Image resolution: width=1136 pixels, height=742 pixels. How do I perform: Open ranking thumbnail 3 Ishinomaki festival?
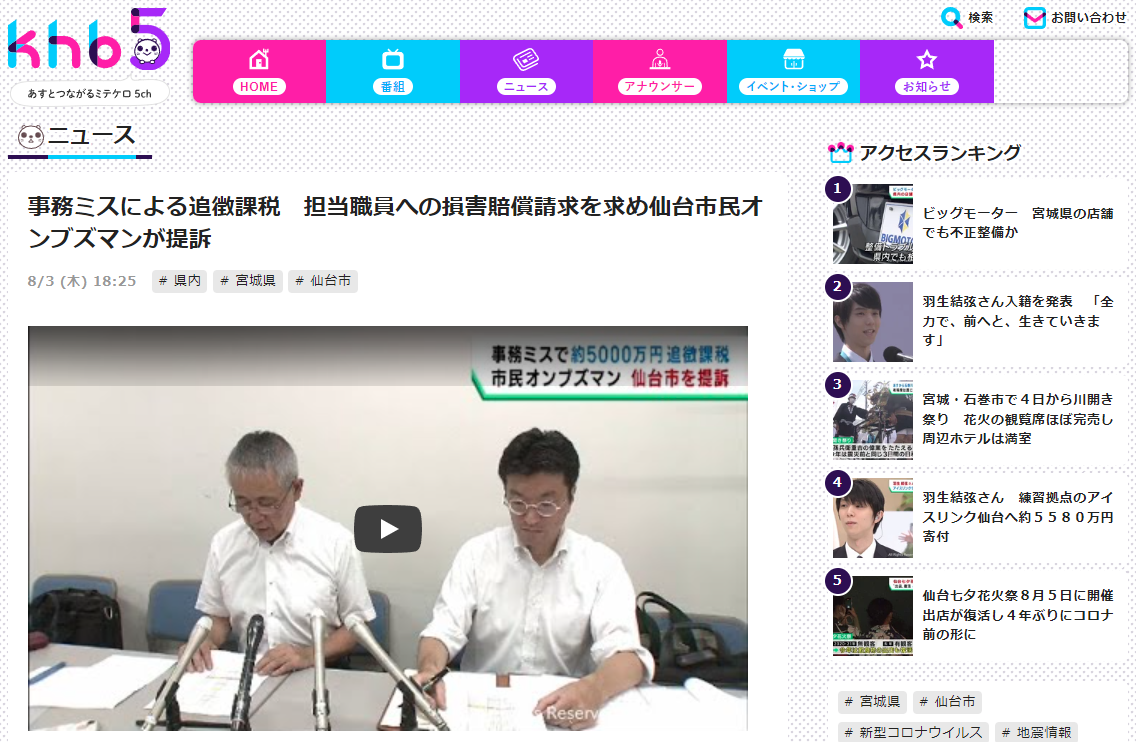coord(872,420)
